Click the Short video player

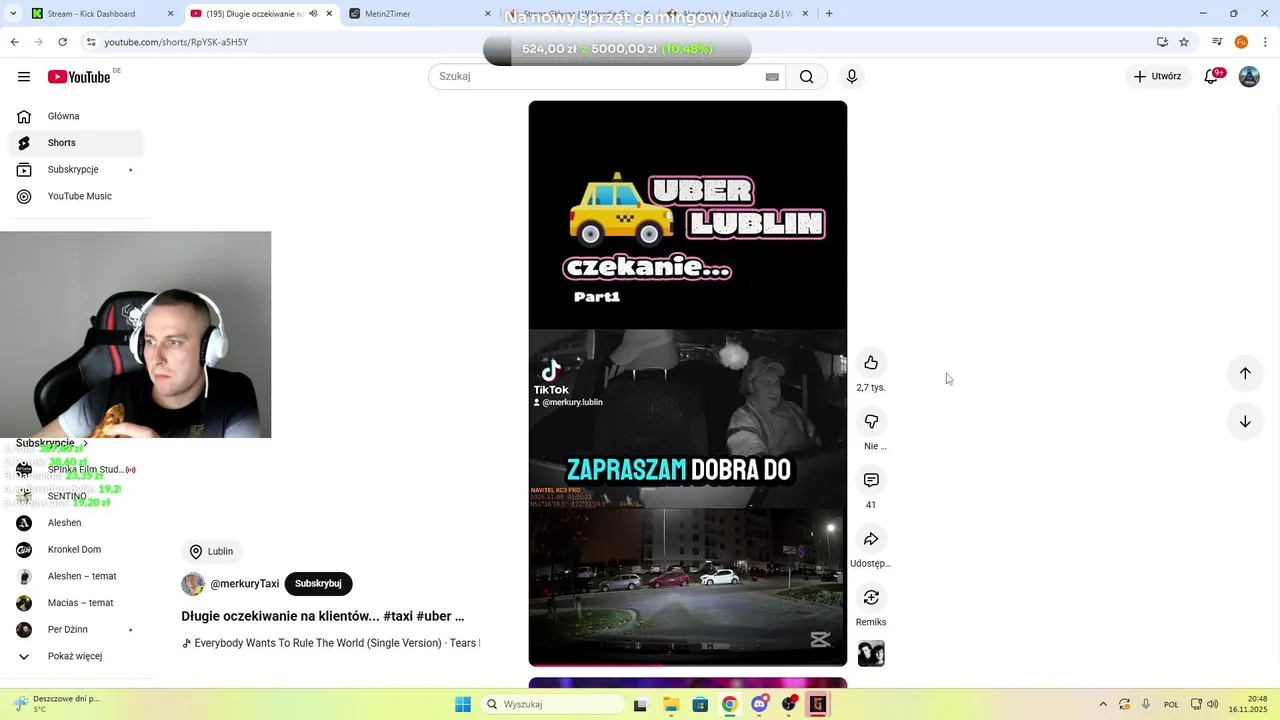coord(688,383)
